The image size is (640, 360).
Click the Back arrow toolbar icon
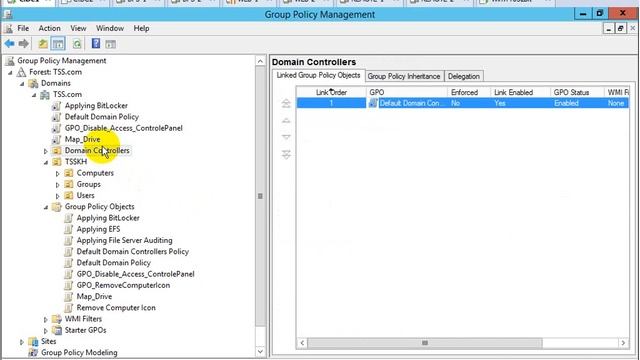point(10,44)
